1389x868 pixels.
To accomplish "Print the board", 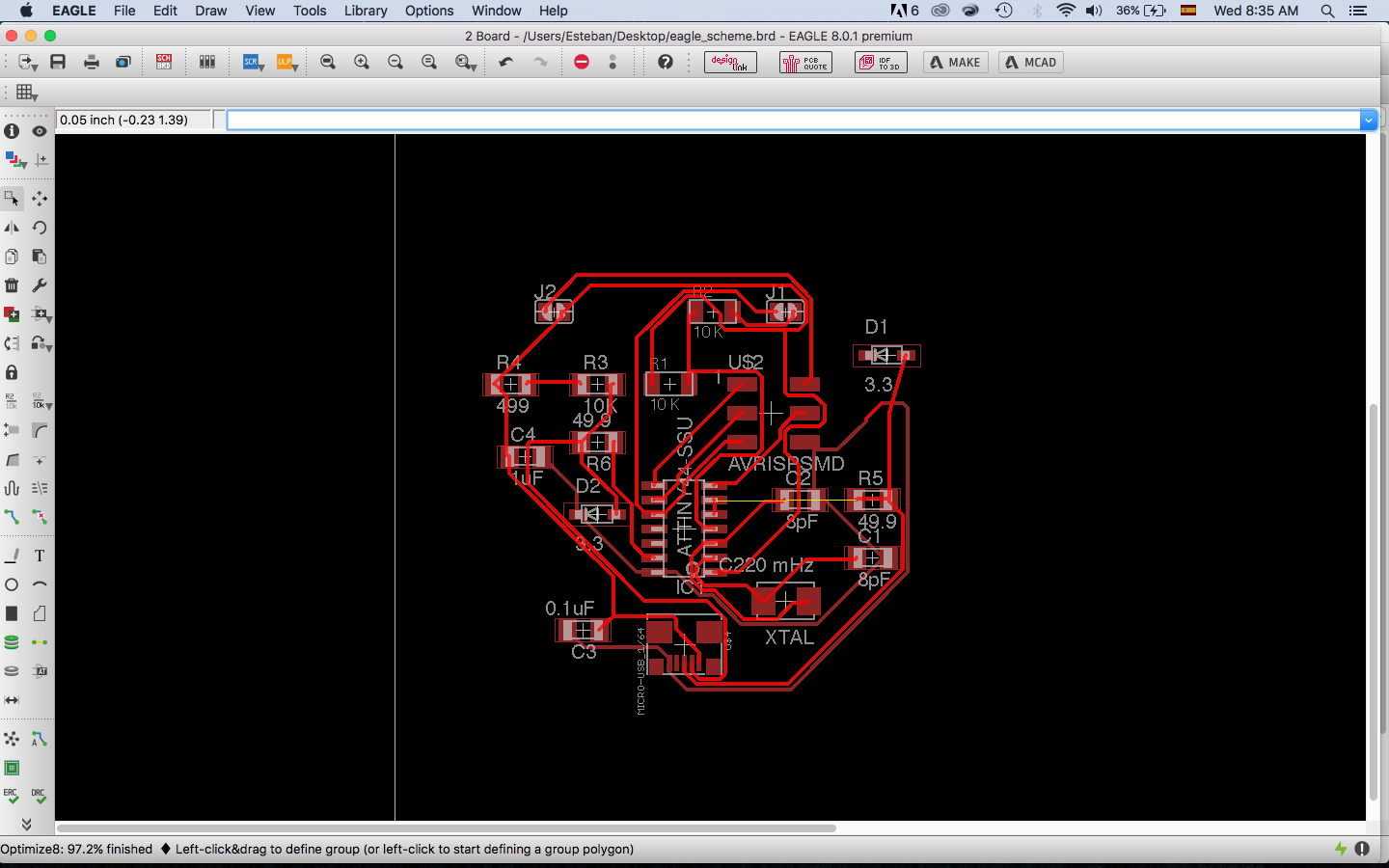I will pos(92,62).
